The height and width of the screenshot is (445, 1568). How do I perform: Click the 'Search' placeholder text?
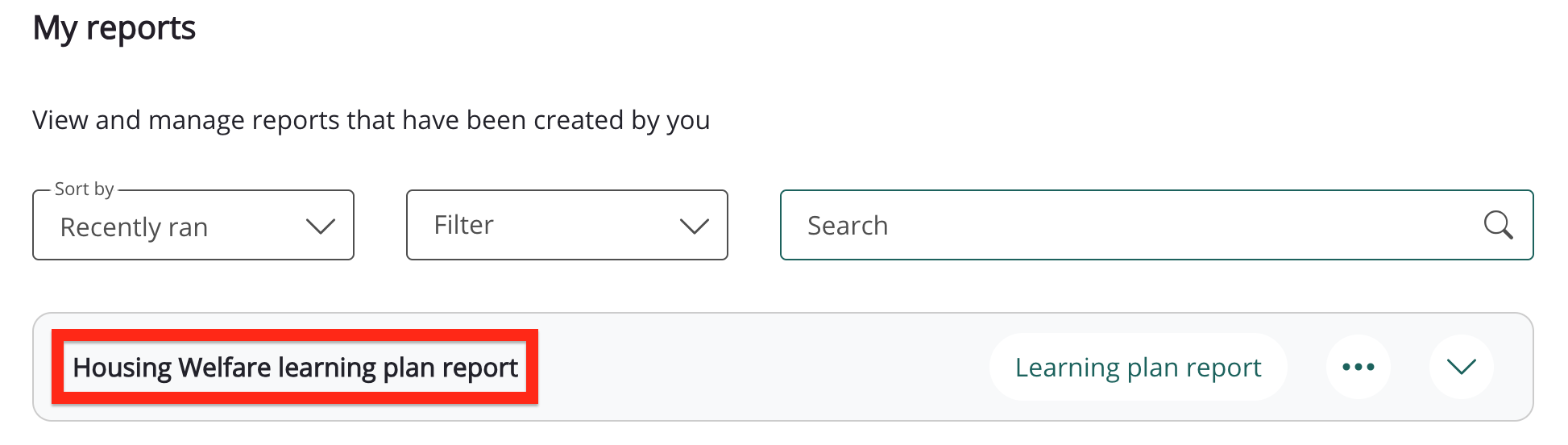848,226
